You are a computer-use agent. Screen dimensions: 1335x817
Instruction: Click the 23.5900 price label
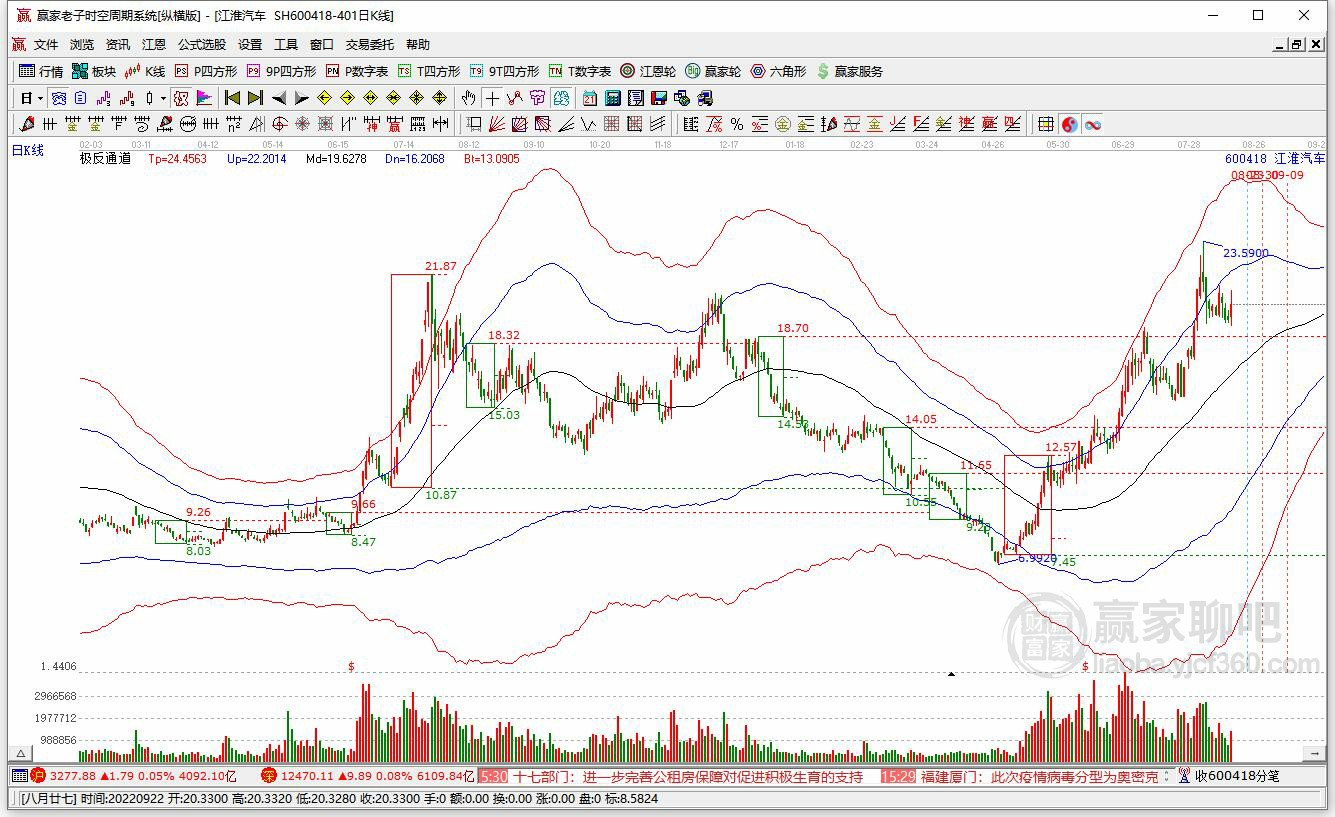[1246, 253]
